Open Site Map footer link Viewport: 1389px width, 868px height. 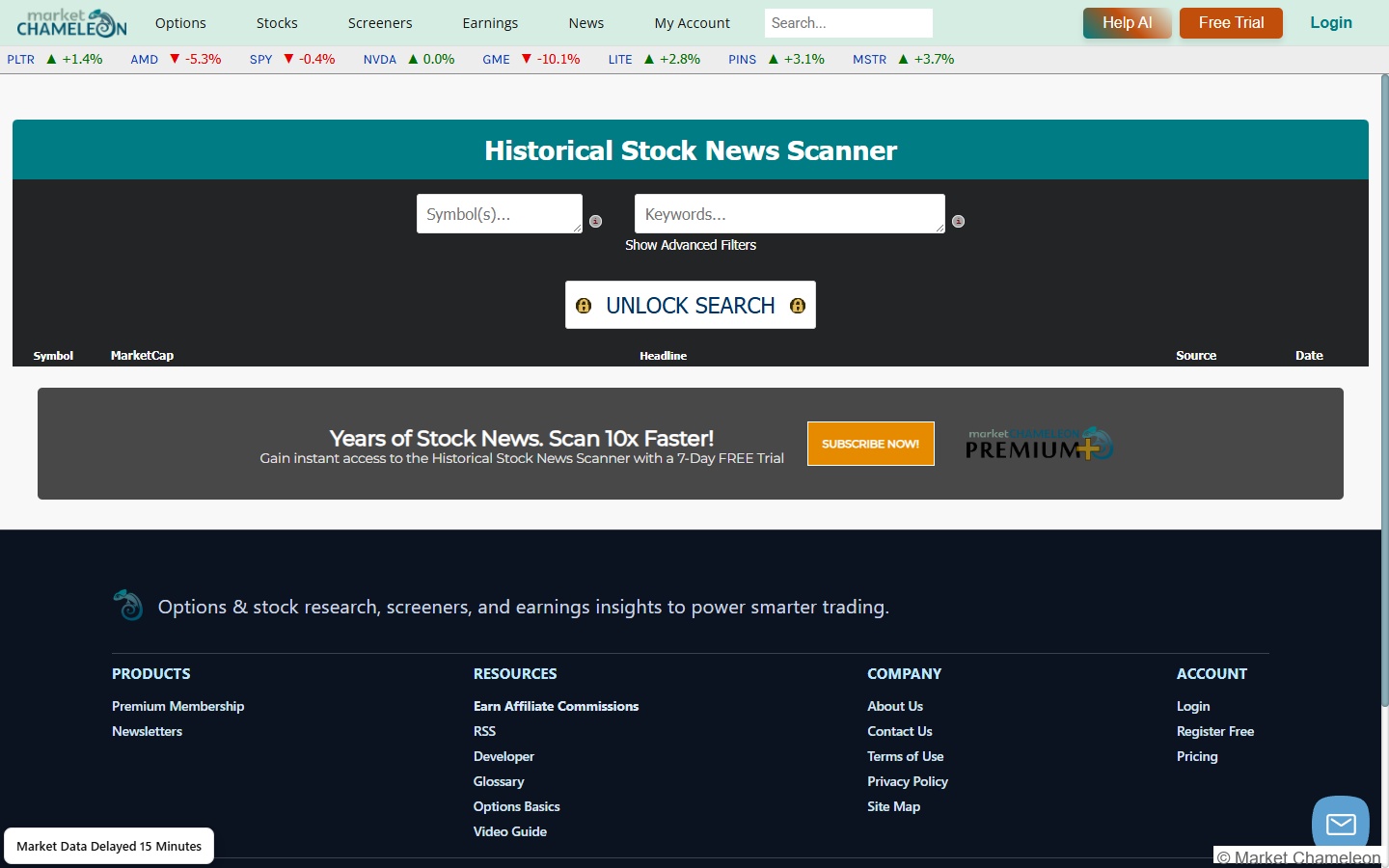pos(893,806)
